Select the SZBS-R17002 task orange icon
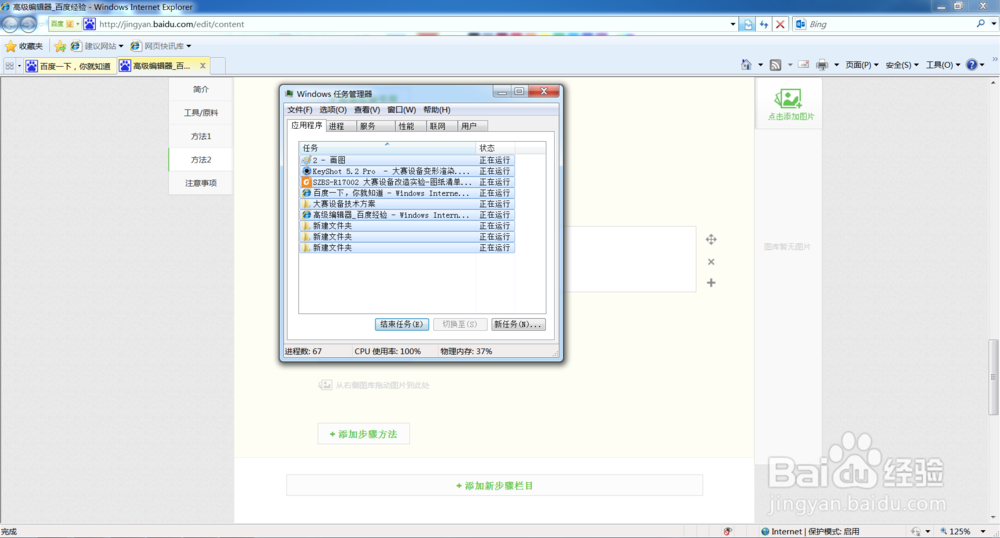 tap(307, 182)
